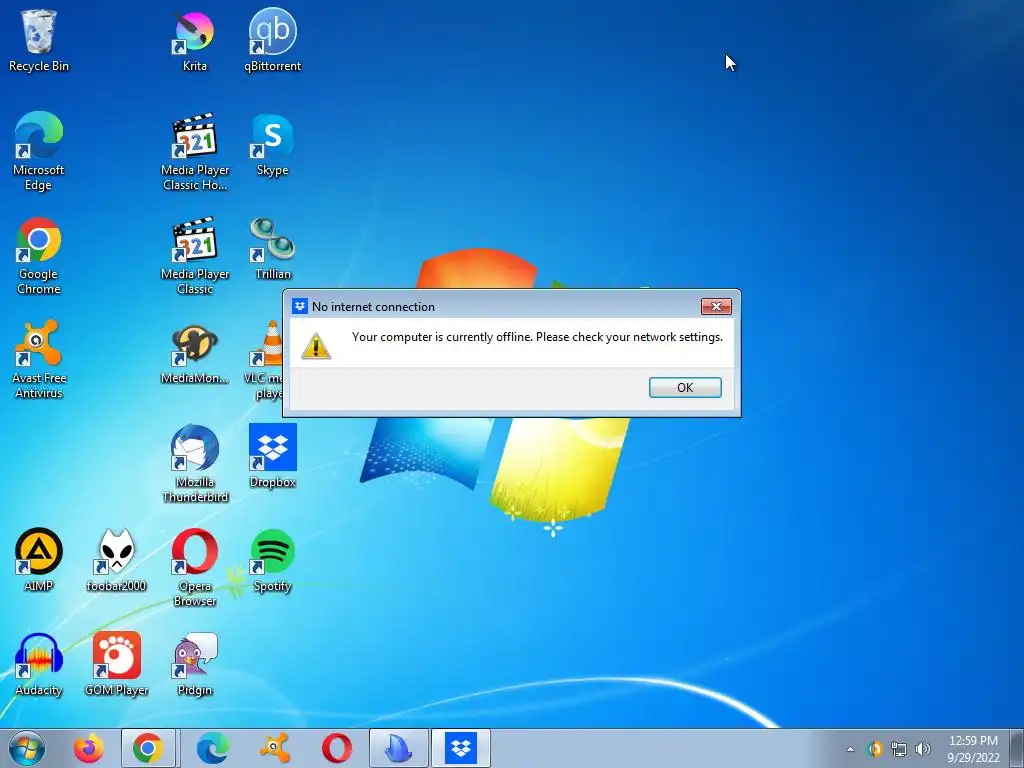Select the GOM Player desktop shortcut
This screenshot has height=768, width=1024.
coord(116,664)
